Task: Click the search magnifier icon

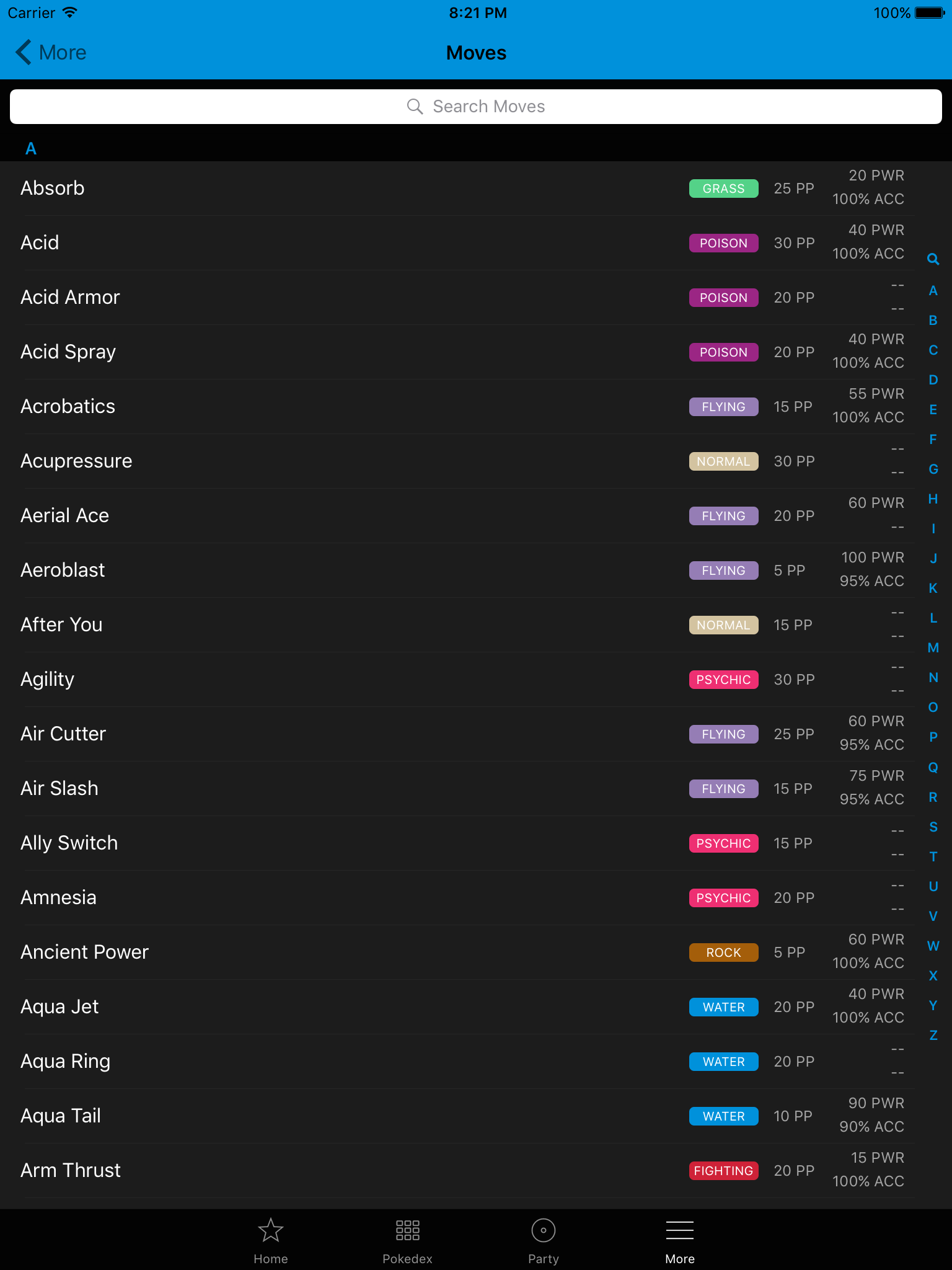Action: tap(416, 106)
